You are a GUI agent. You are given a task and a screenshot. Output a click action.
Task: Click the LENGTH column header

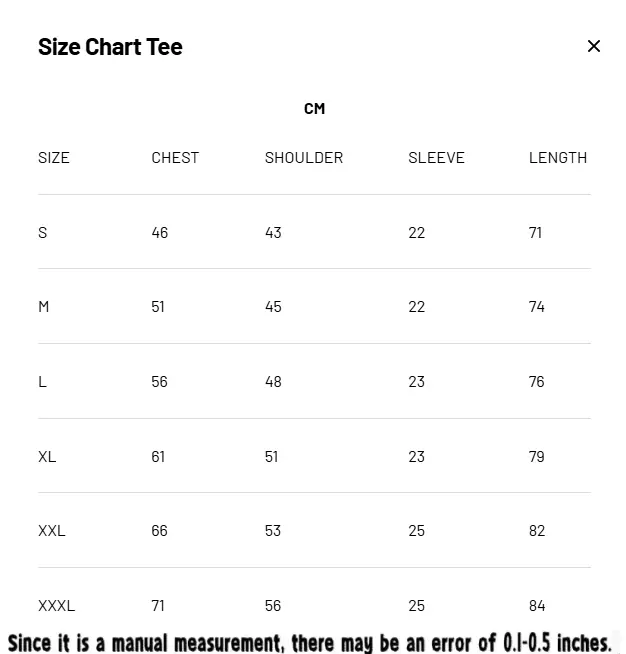(x=558, y=157)
